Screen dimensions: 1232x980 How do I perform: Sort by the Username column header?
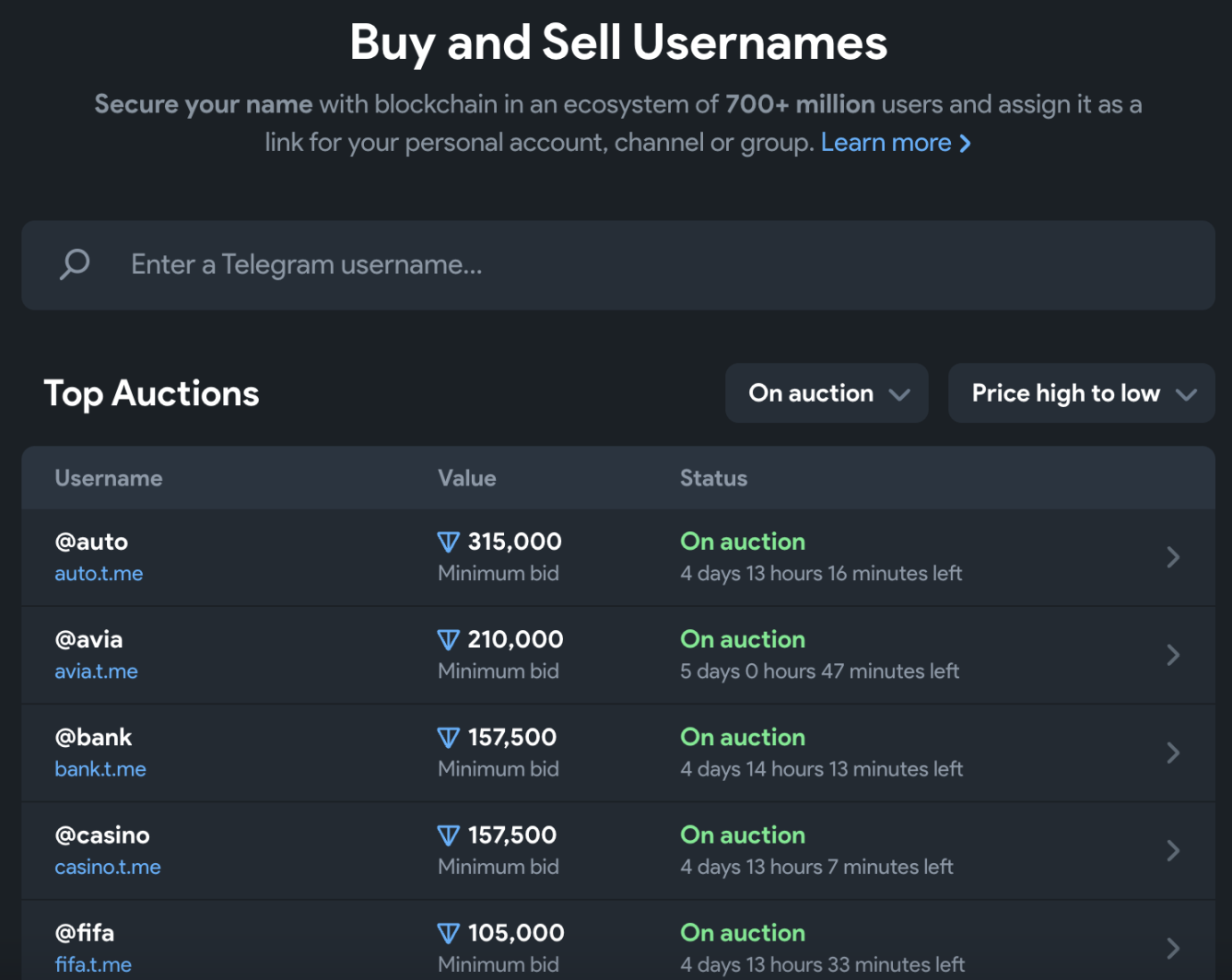click(x=109, y=478)
